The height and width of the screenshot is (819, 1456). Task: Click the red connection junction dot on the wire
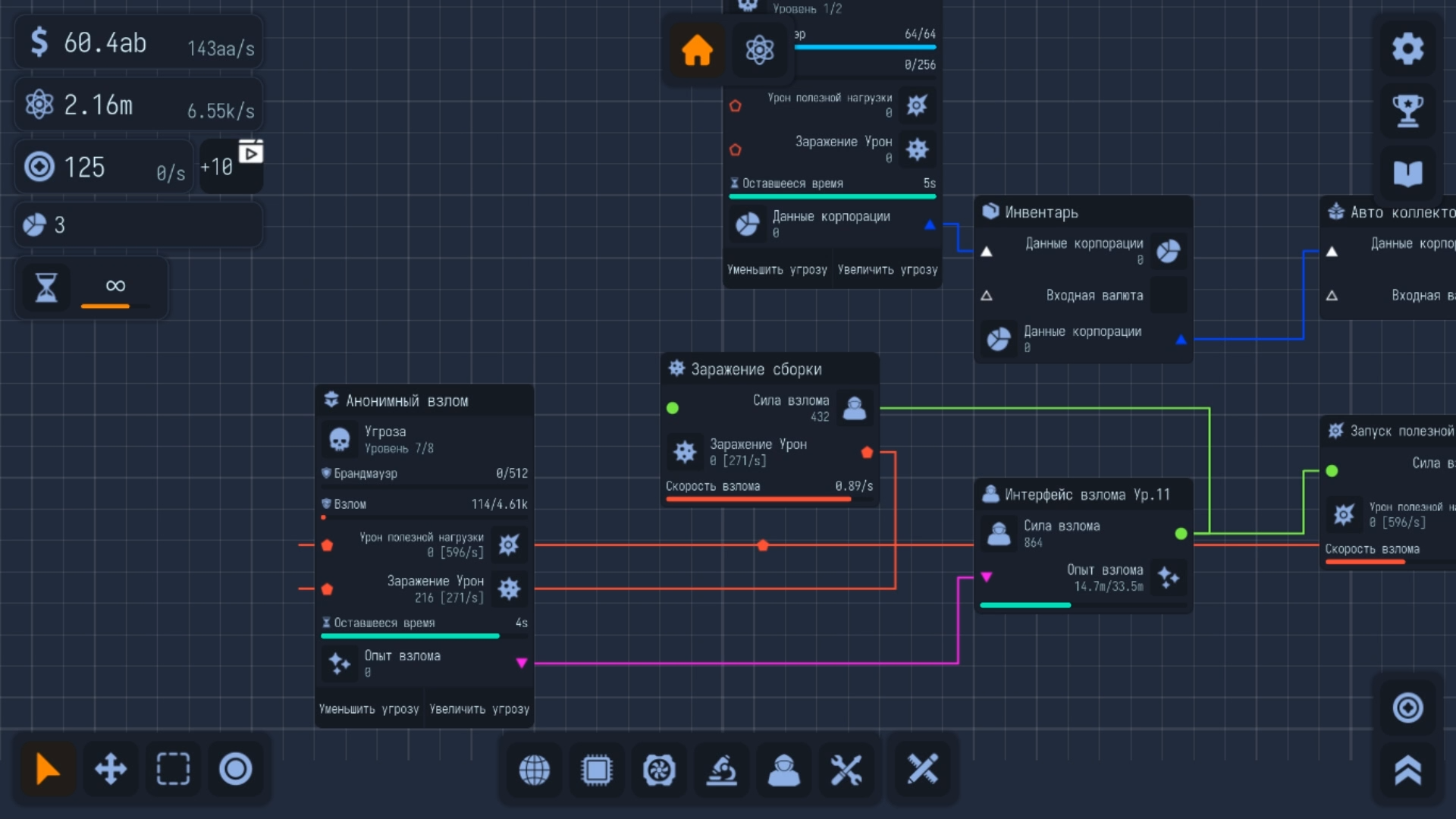pyautogui.click(x=763, y=545)
